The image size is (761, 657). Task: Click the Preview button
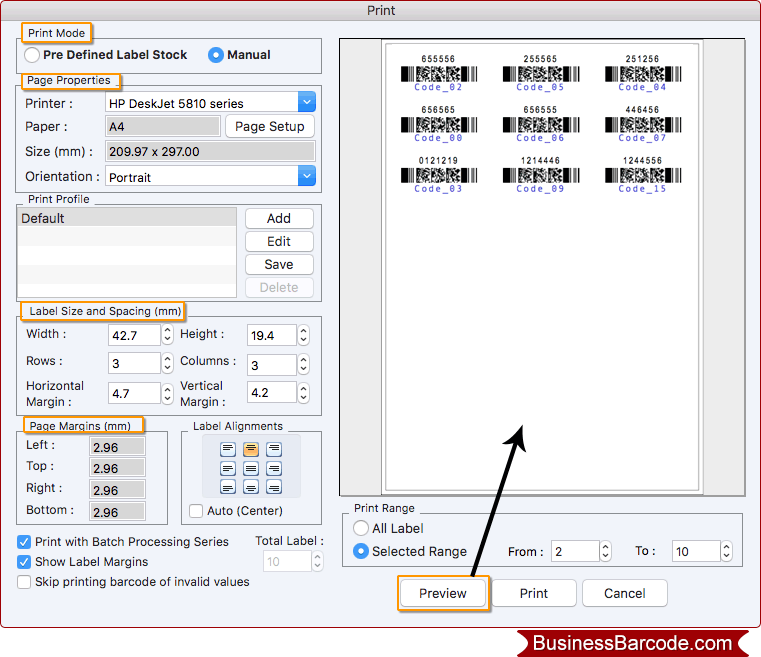point(443,593)
